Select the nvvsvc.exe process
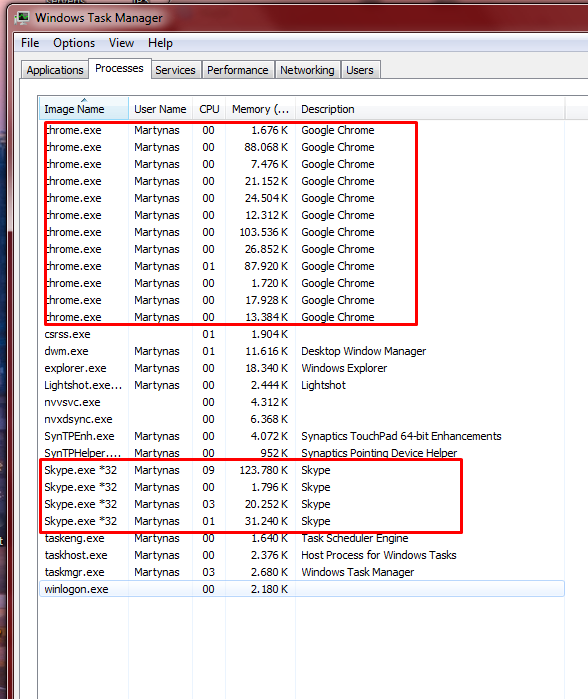Viewport: 588px width, 699px height. [x=302, y=402]
